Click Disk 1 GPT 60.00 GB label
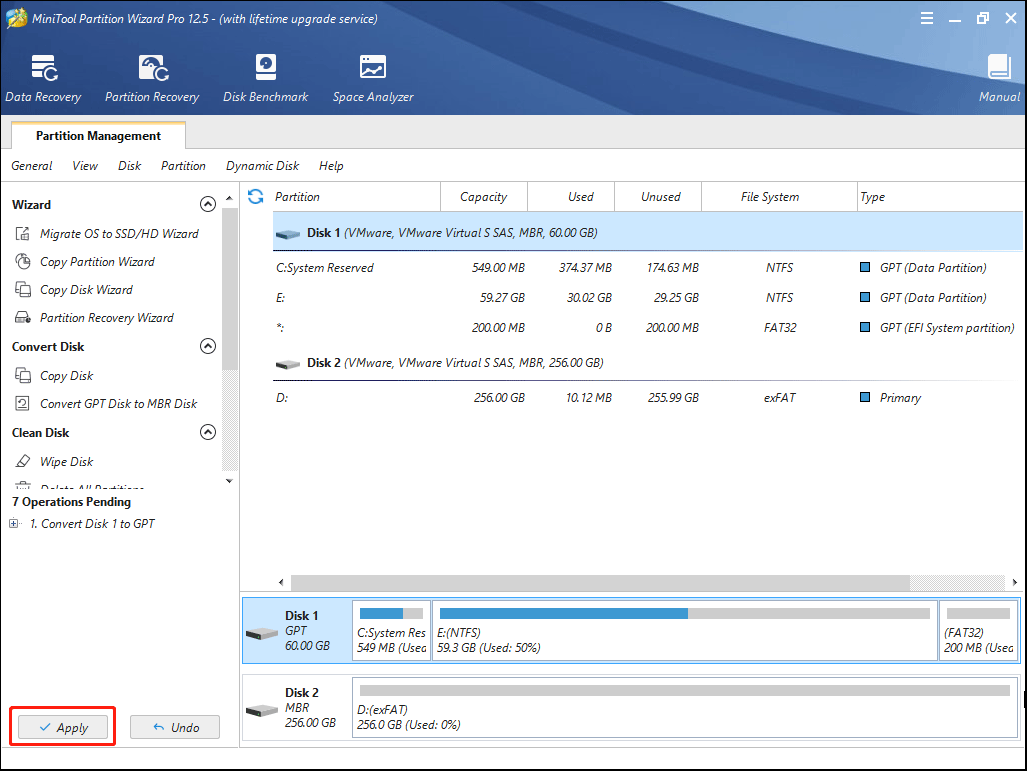The width and height of the screenshot is (1027, 771). pos(307,630)
